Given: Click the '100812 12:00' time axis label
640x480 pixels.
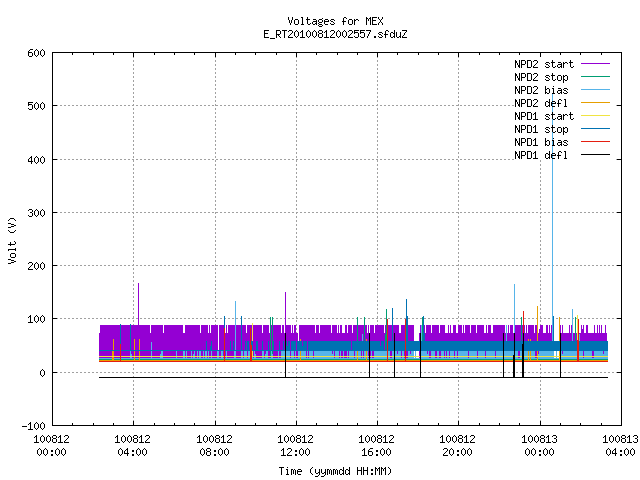Looking at the screenshot, I should point(296,446).
